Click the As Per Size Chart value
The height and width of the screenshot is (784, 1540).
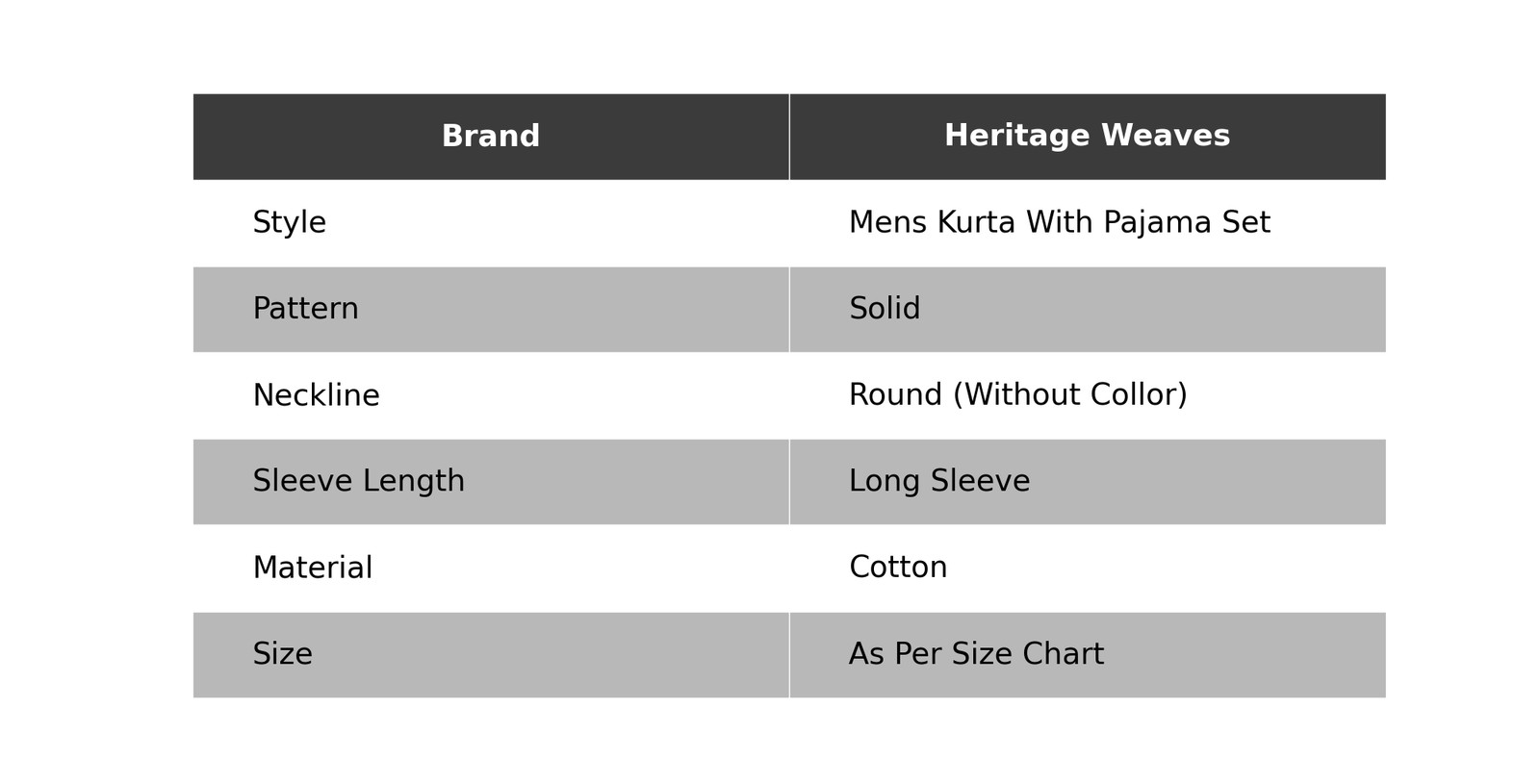point(976,654)
